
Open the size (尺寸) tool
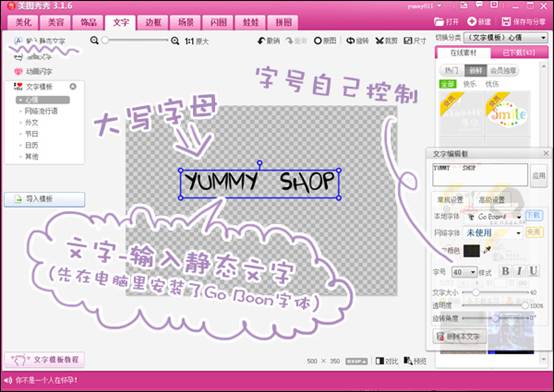coord(408,41)
